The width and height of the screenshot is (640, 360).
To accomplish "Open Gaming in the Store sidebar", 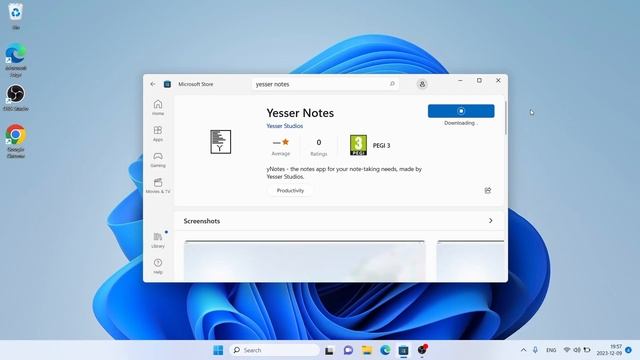I will click(158, 160).
